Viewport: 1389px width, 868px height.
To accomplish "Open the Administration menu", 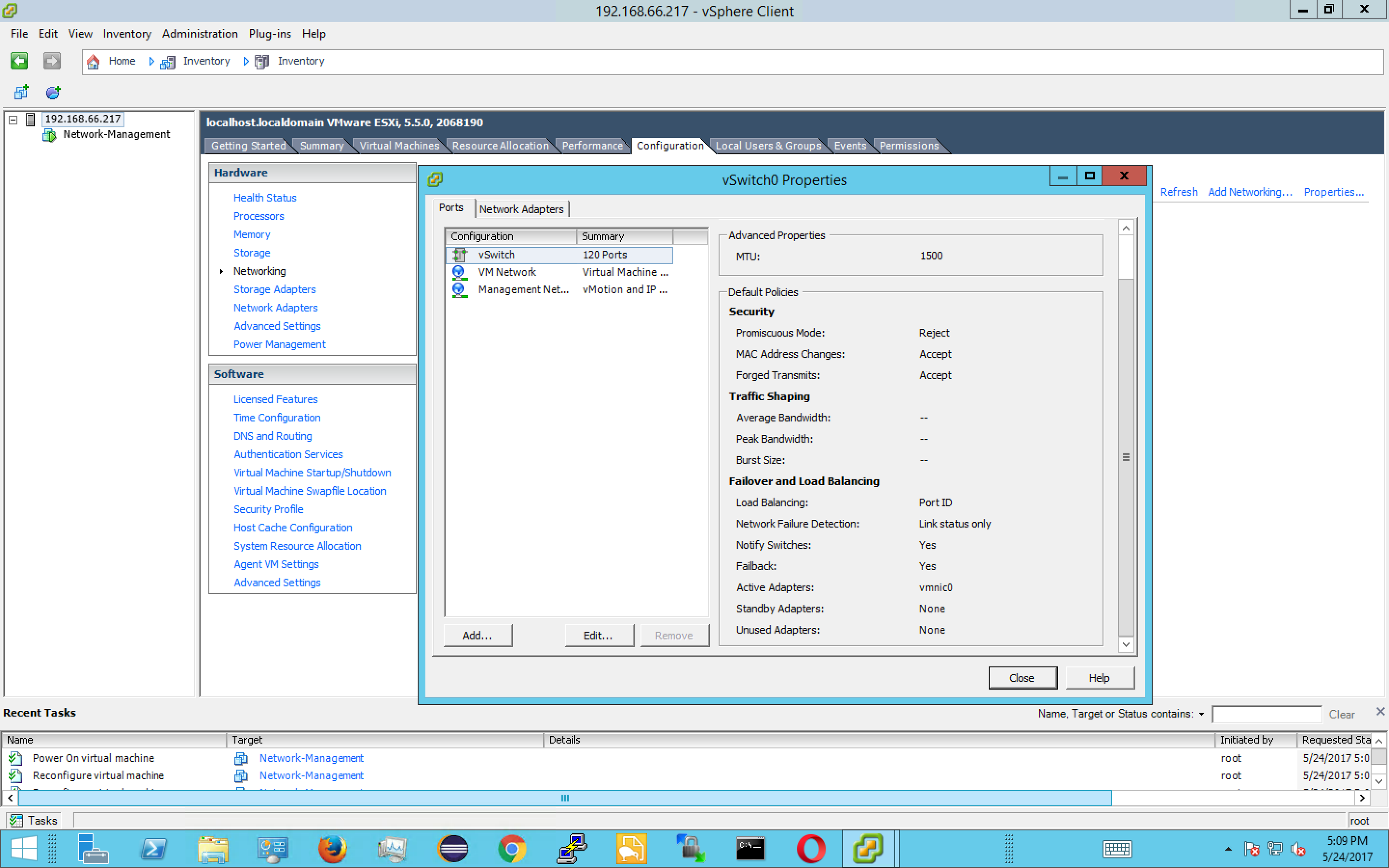I will click(x=200, y=34).
